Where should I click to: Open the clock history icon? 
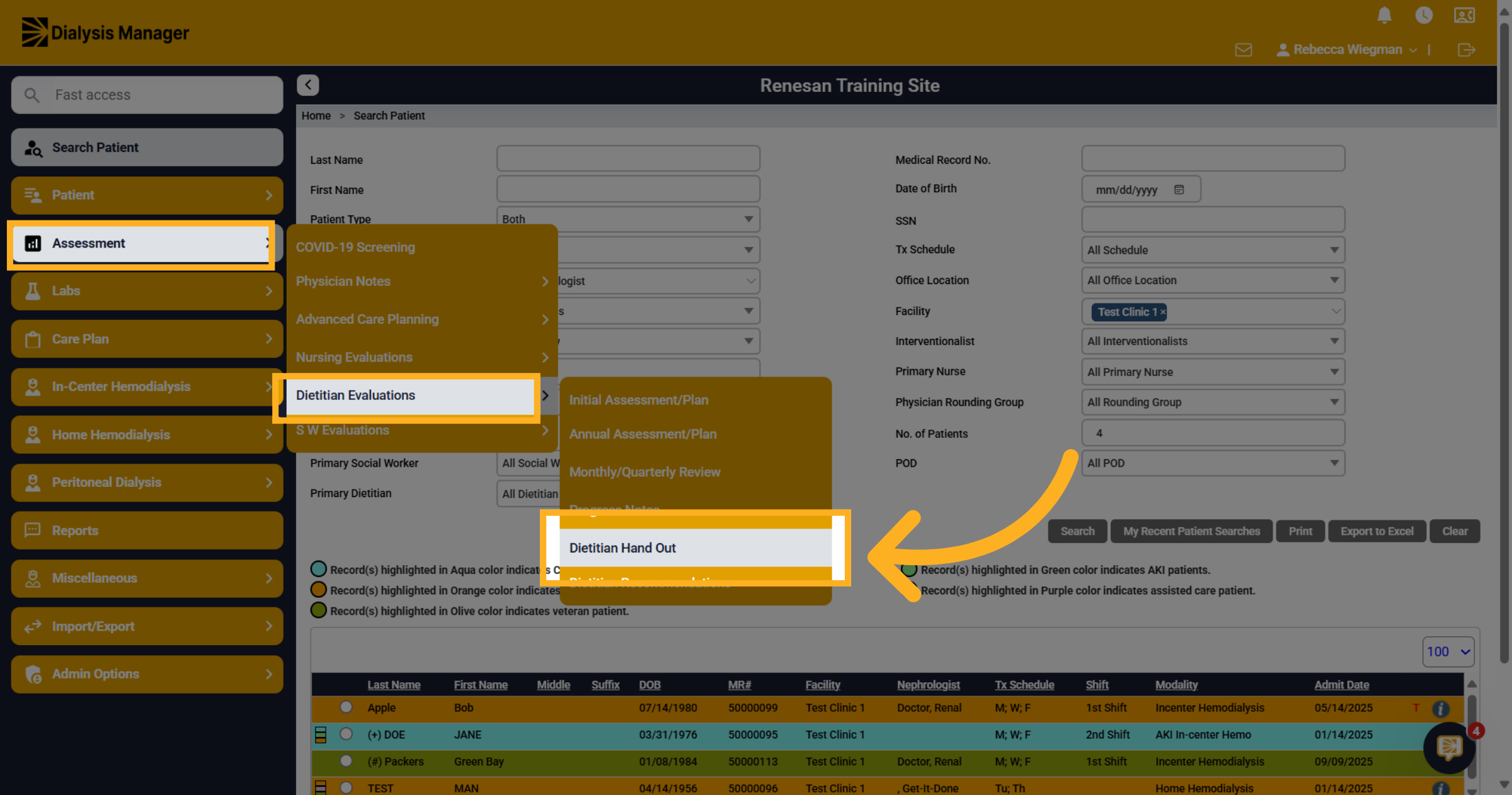pos(1424,15)
